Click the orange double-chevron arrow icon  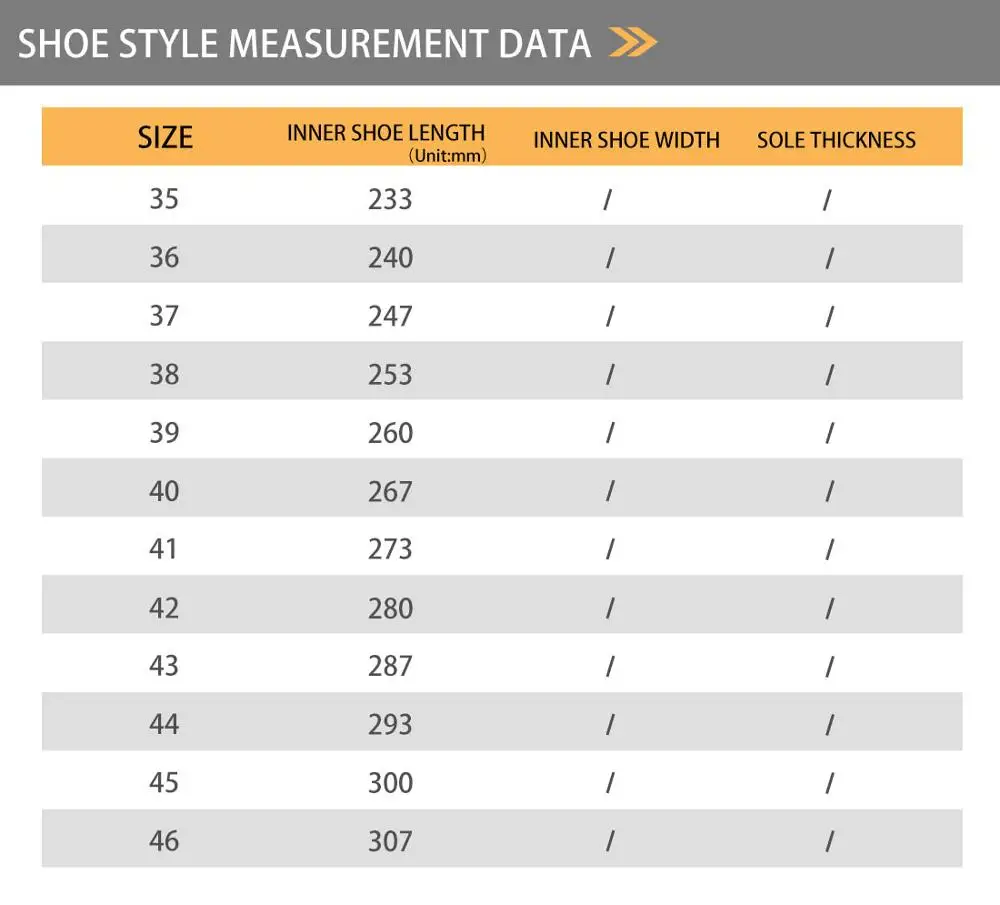pyautogui.click(x=633, y=42)
